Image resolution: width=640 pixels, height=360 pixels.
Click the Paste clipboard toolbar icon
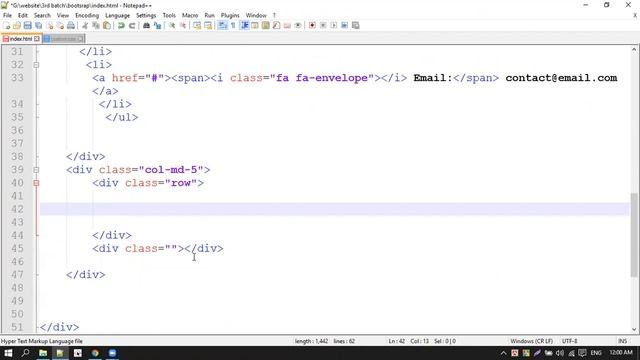107,25
